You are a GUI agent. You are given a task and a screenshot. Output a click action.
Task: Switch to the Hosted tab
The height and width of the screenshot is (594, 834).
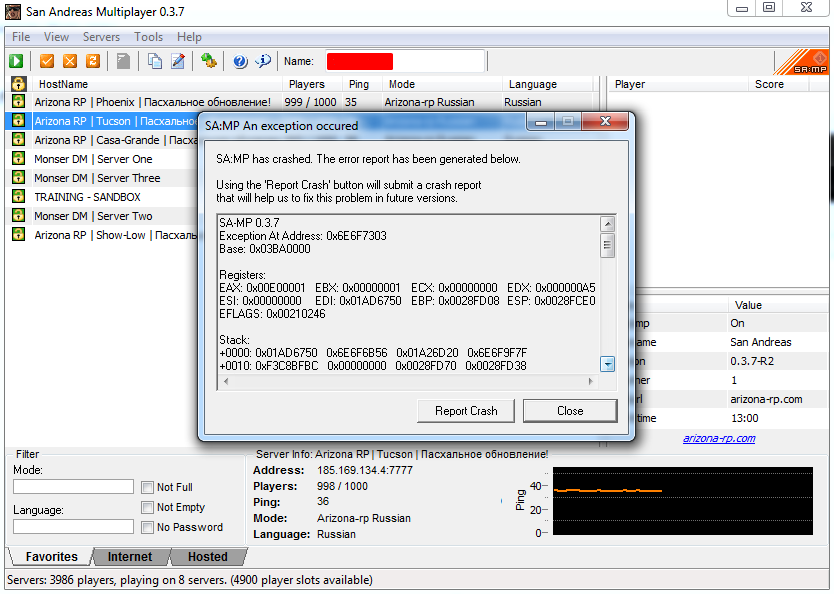(x=207, y=557)
